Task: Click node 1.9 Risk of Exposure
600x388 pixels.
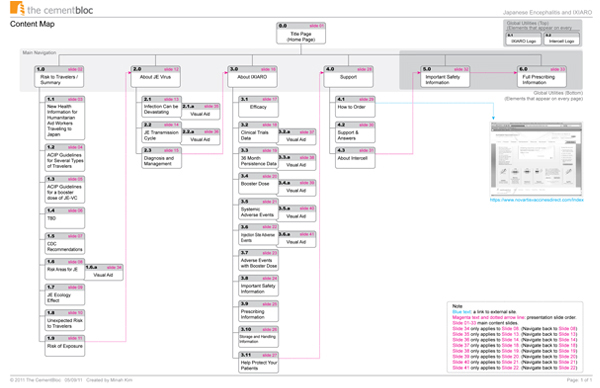Action: click(65, 346)
